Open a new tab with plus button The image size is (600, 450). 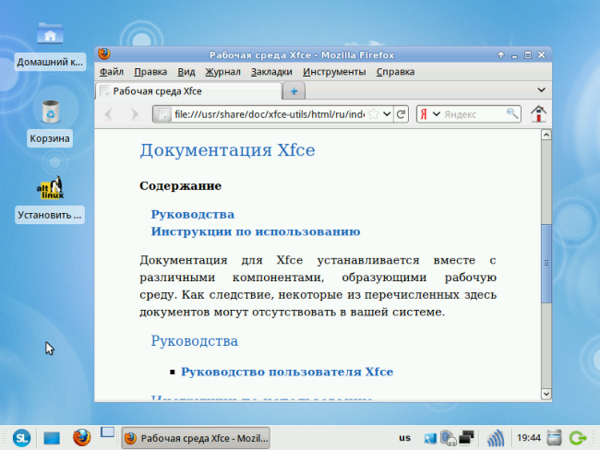[x=294, y=91]
